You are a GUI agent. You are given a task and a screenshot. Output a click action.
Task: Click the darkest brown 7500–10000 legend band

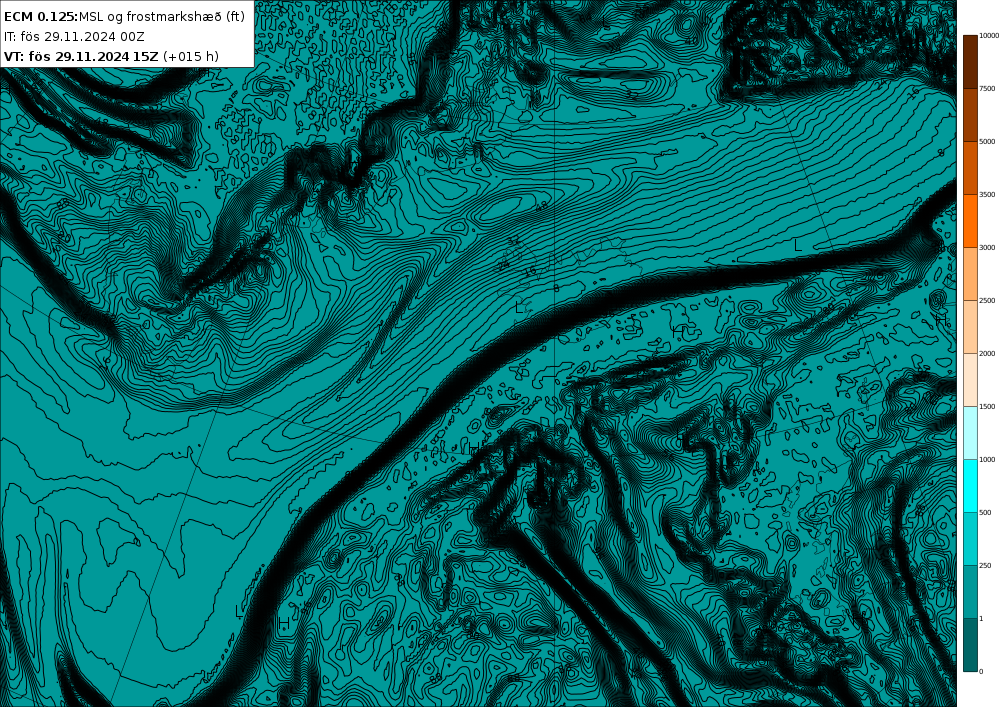pyautogui.click(x=970, y=62)
